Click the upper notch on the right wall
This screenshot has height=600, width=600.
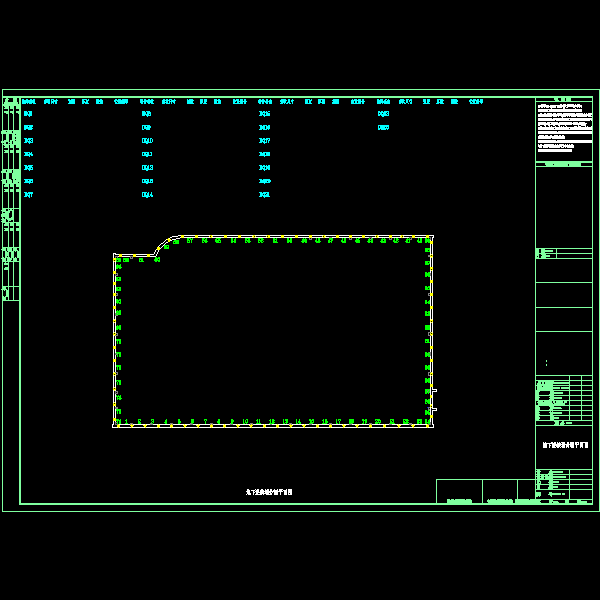click(x=434, y=390)
